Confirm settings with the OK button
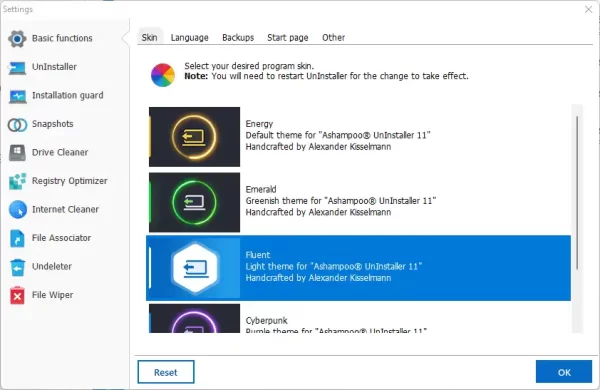 (x=564, y=372)
